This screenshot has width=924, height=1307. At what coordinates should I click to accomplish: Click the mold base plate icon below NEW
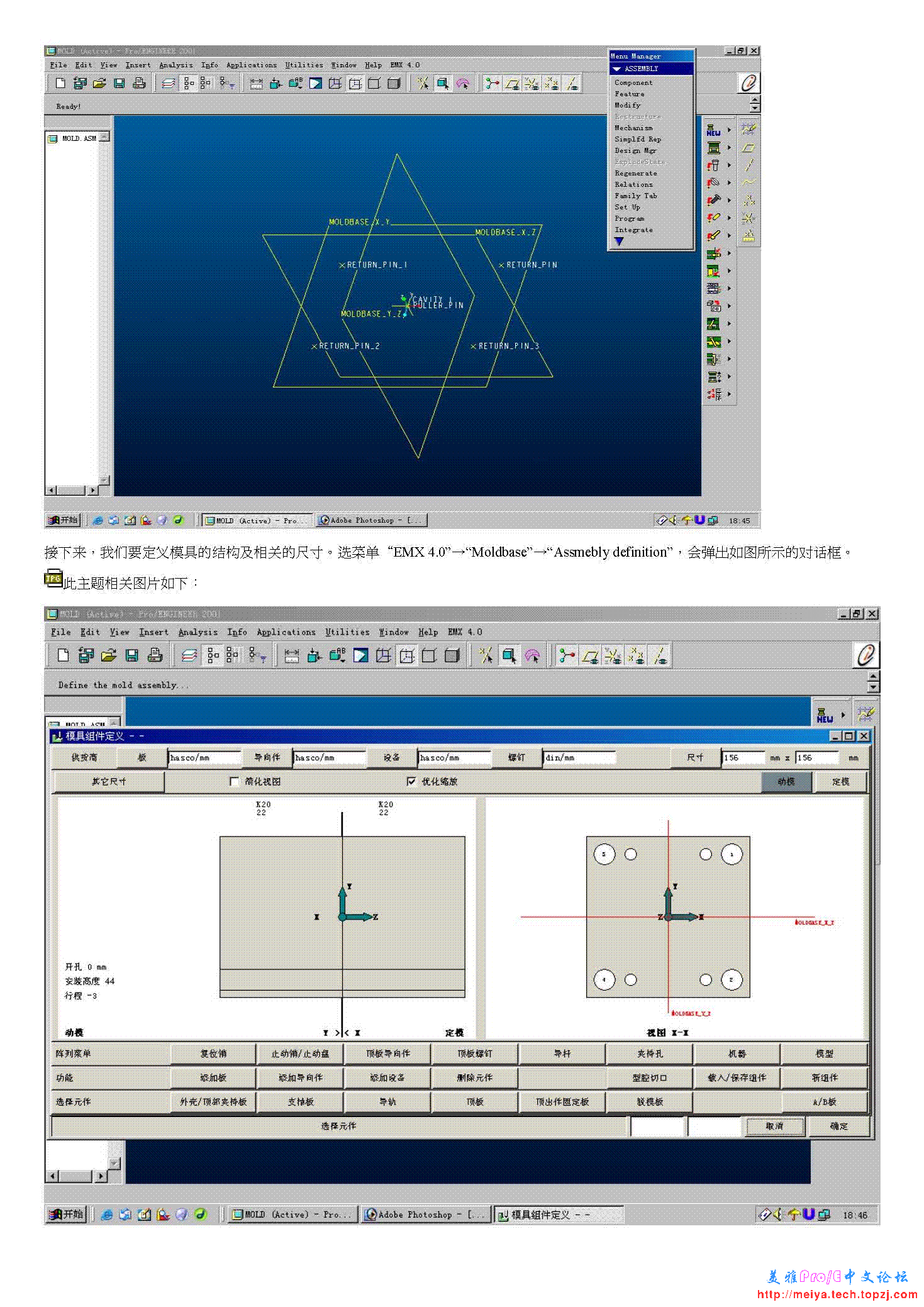[713, 148]
